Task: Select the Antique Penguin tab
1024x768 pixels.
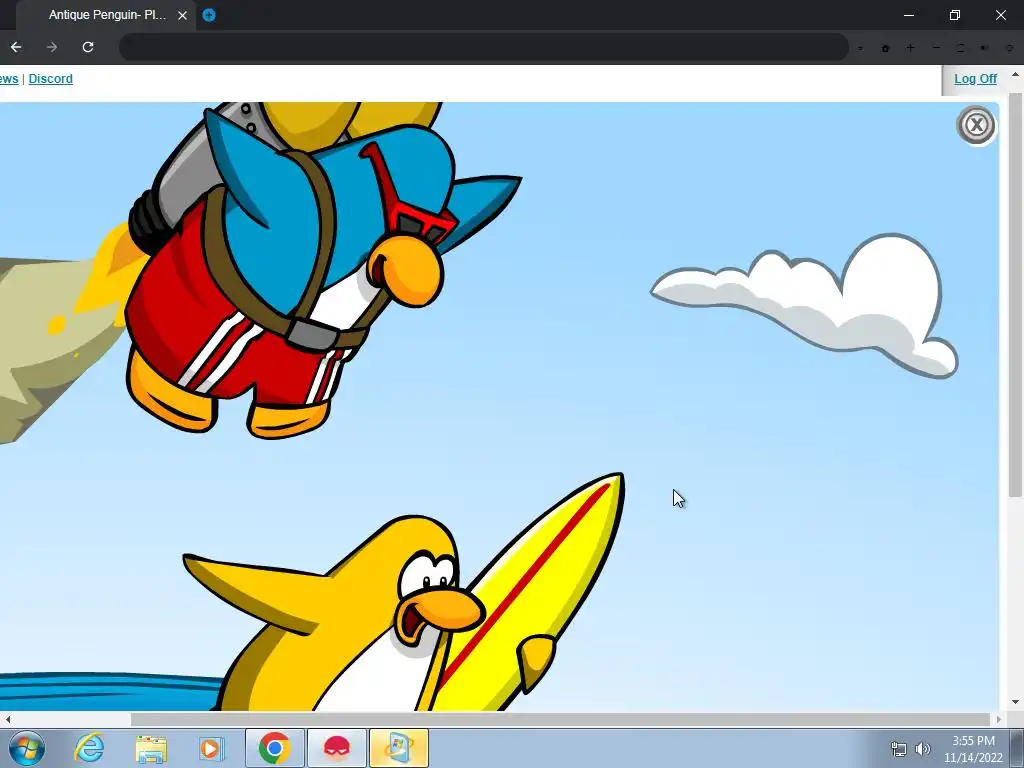Action: point(108,15)
